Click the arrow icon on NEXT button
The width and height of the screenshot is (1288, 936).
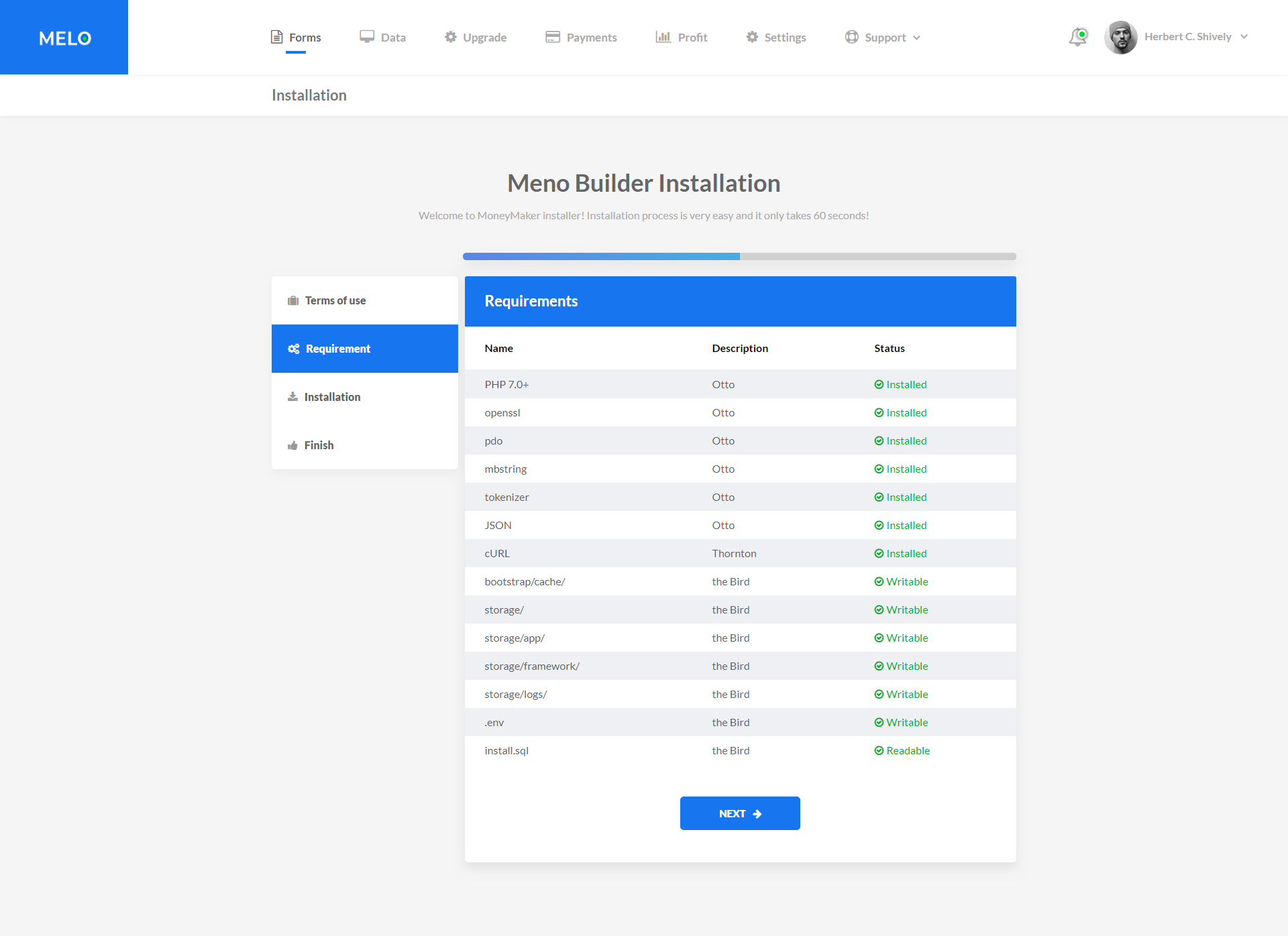(x=757, y=814)
